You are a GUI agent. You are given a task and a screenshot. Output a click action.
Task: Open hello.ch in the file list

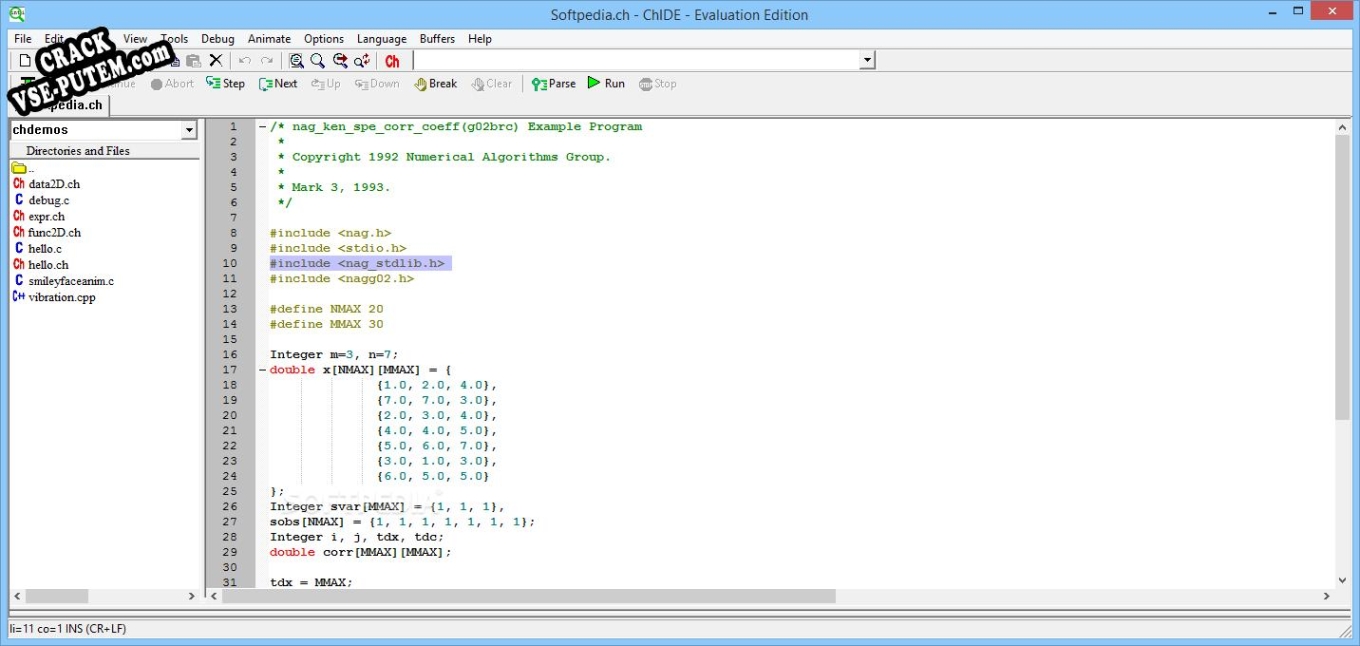pos(41,265)
